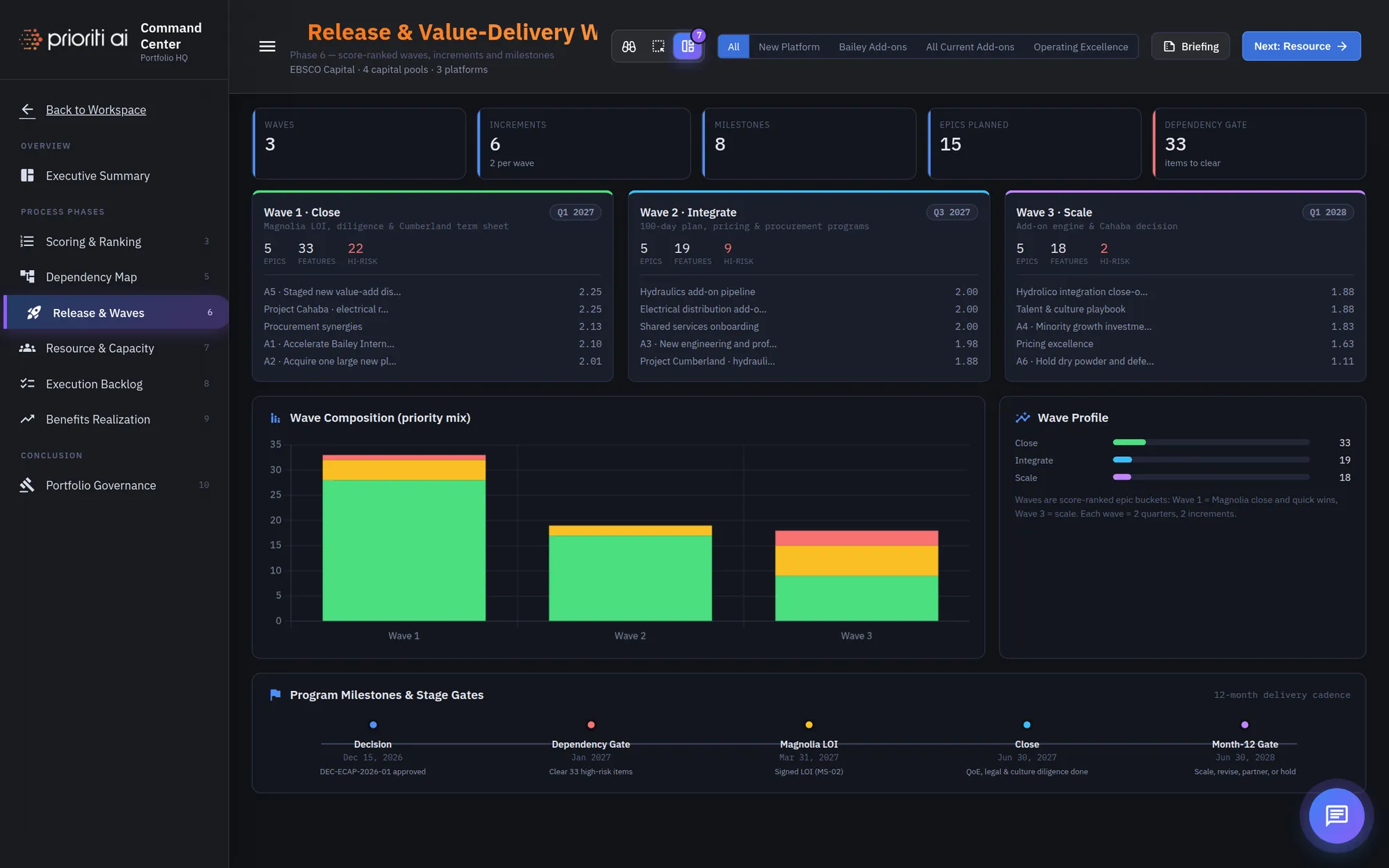Screen dimensions: 1389x868
Task: Click the Close progress bar in Wave Profile
Action: coord(1211,442)
